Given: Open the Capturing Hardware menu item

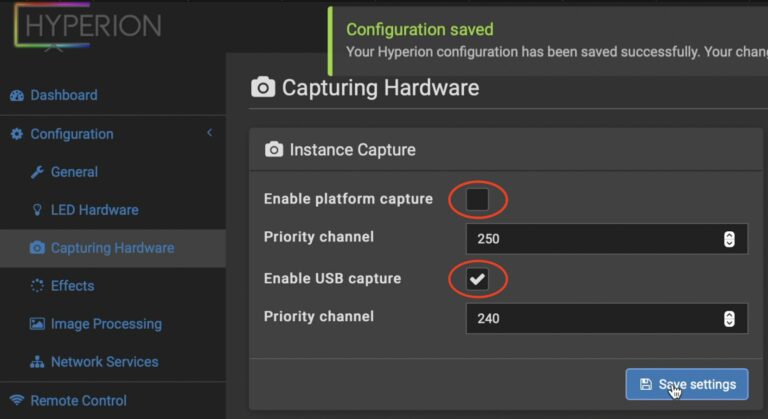Looking at the screenshot, I should (x=112, y=248).
